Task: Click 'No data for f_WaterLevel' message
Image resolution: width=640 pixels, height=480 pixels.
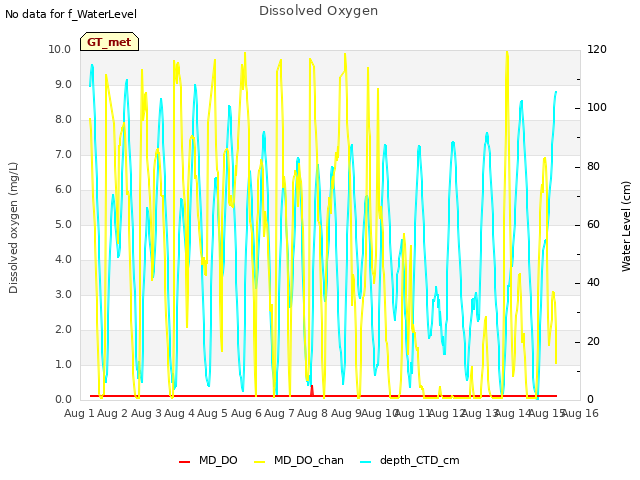Action: (x=71, y=14)
